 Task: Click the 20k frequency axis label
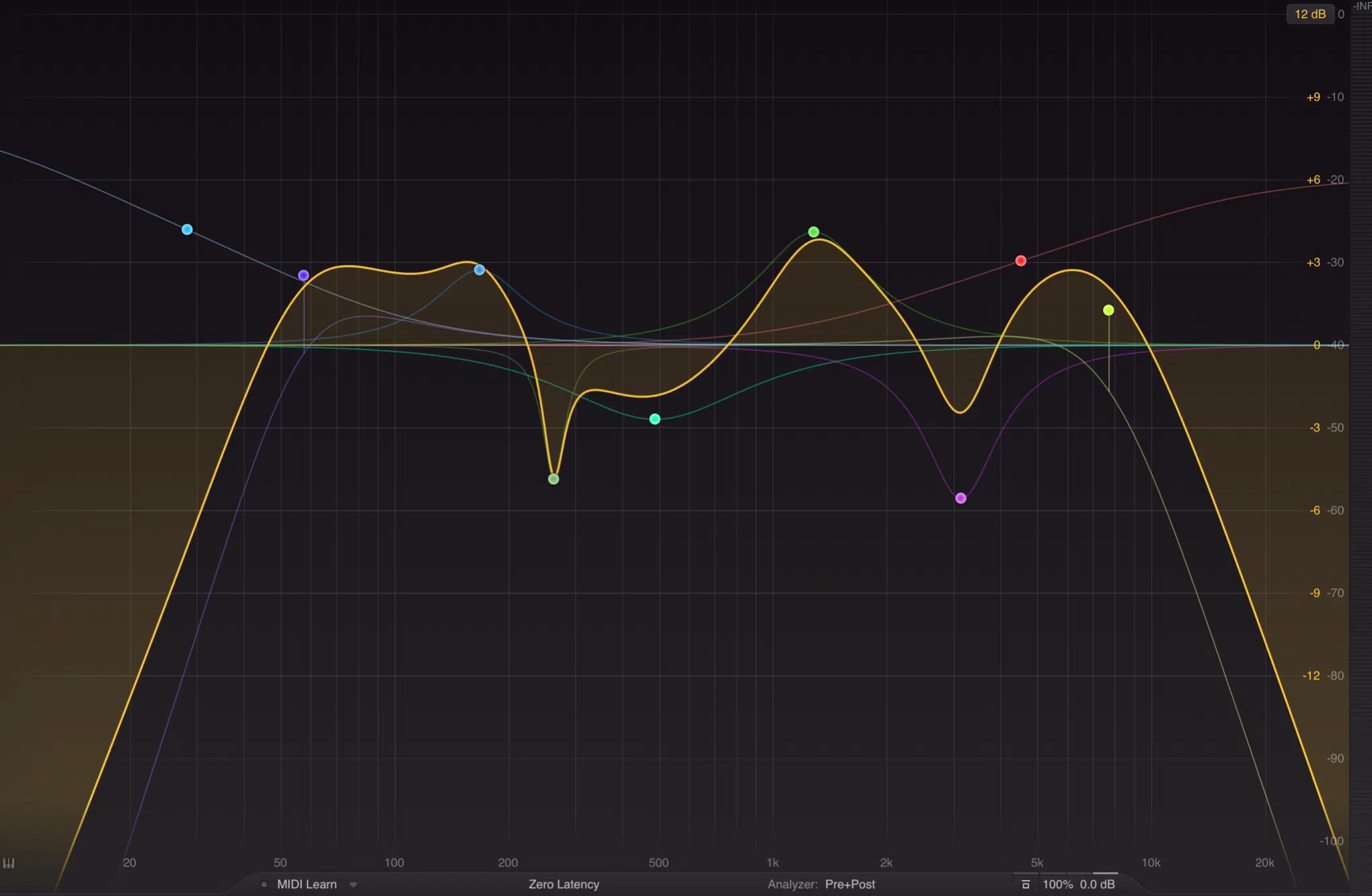1264,863
